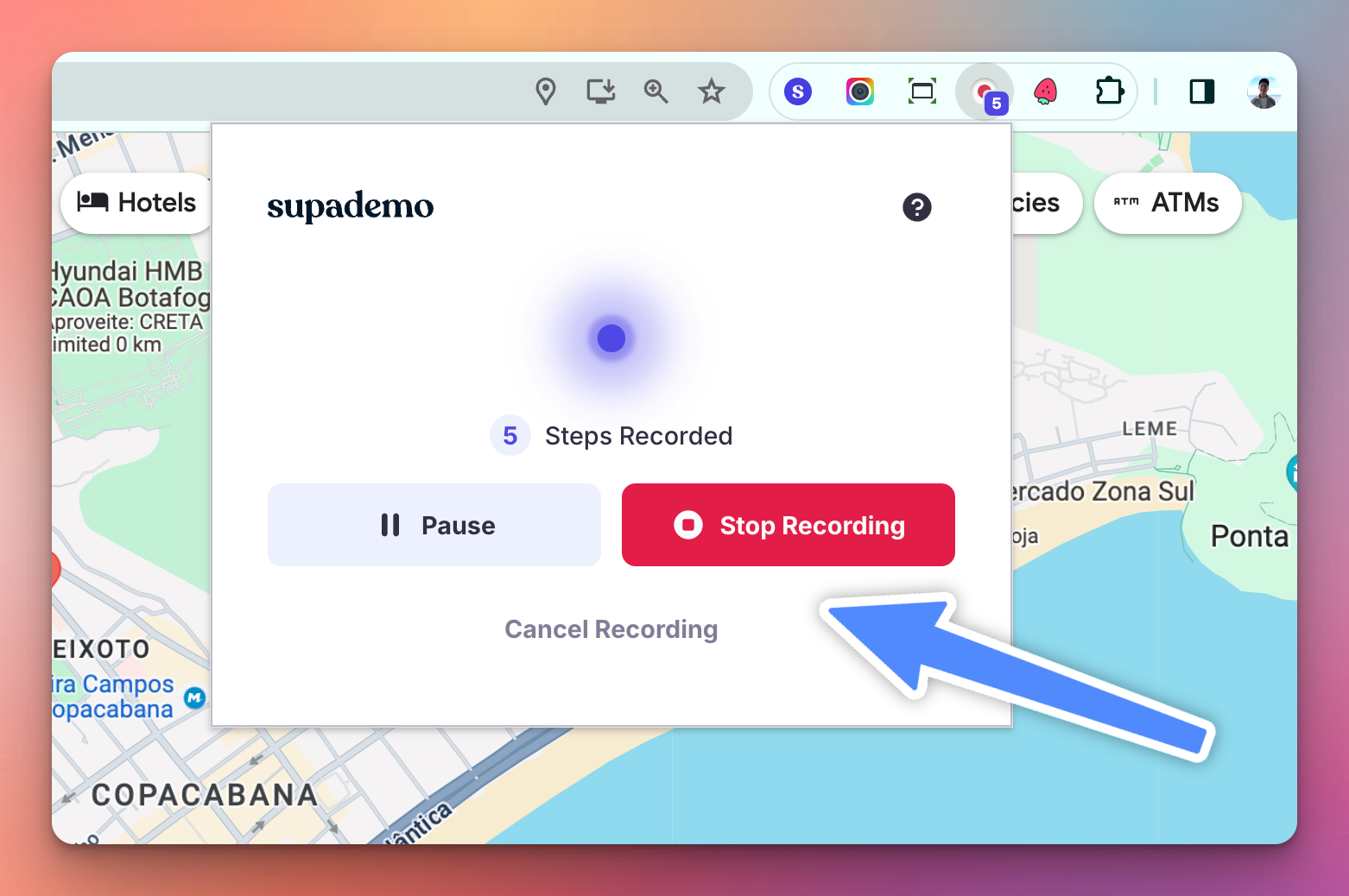
Task: Click the LEME neighborhood label
Action: tap(1149, 429)
